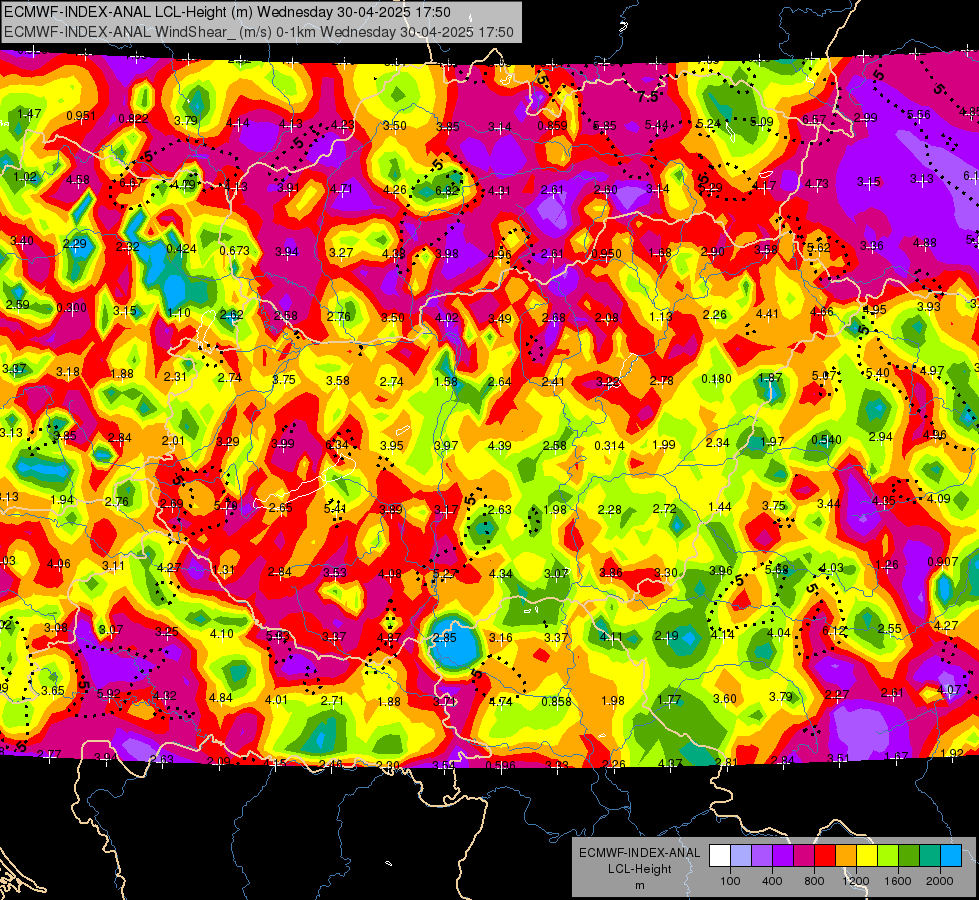
Task: Click the map value 6.67
Action: (x=131, y=183)
